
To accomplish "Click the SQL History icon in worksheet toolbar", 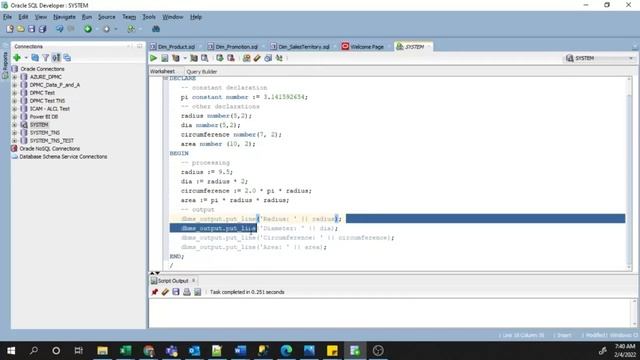I will click(x=268, y=58).
